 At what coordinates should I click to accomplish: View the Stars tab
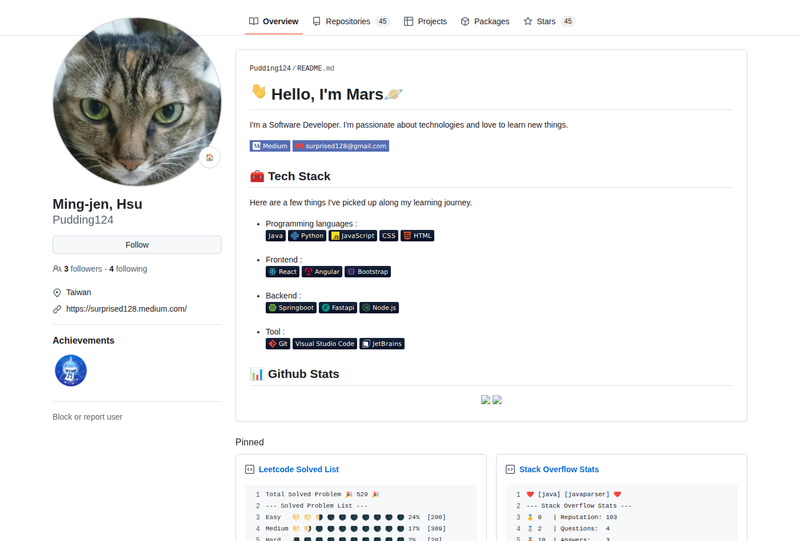coord(549,21)
